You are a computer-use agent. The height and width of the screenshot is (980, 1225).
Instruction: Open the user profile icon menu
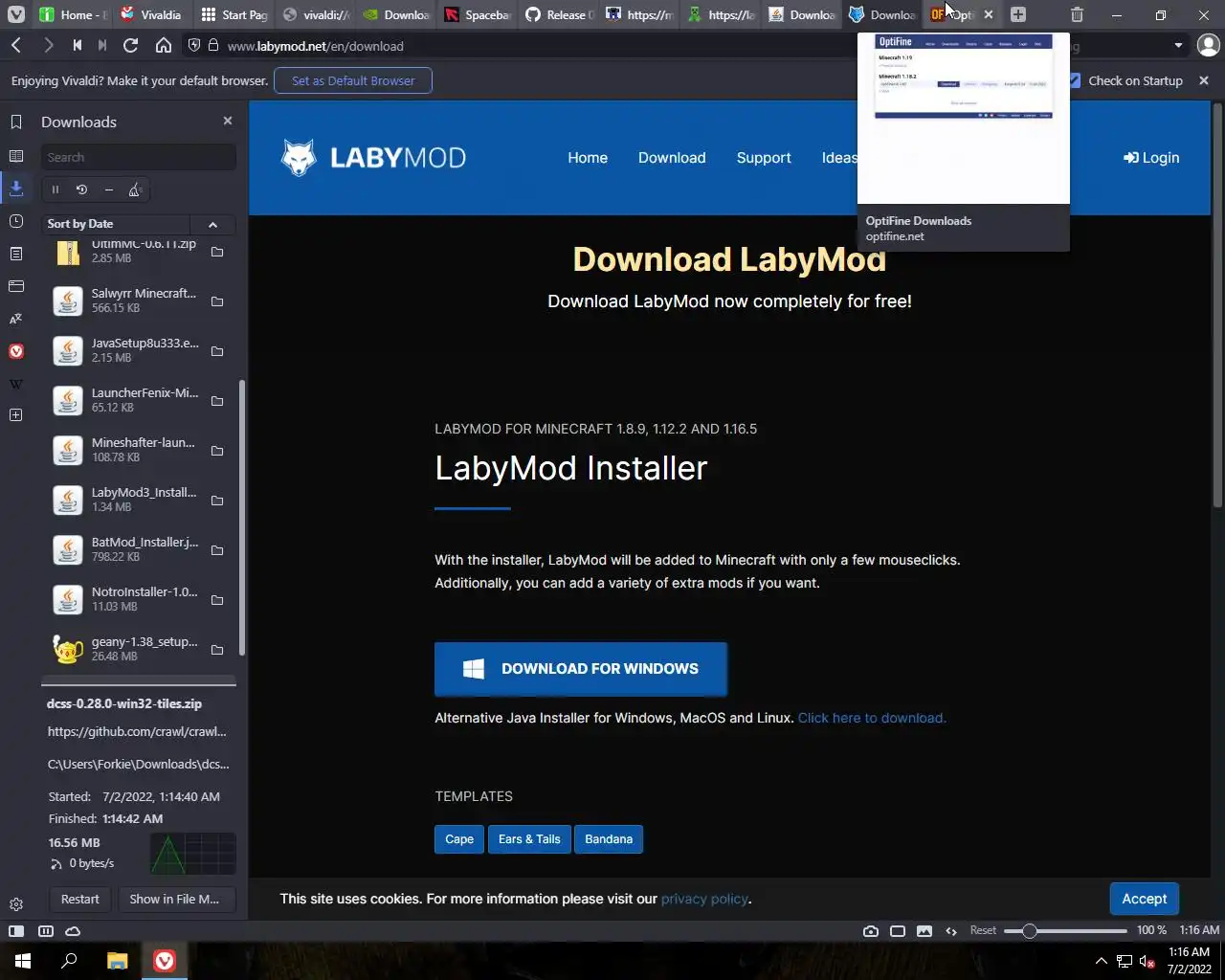(x=1208, y=45)
